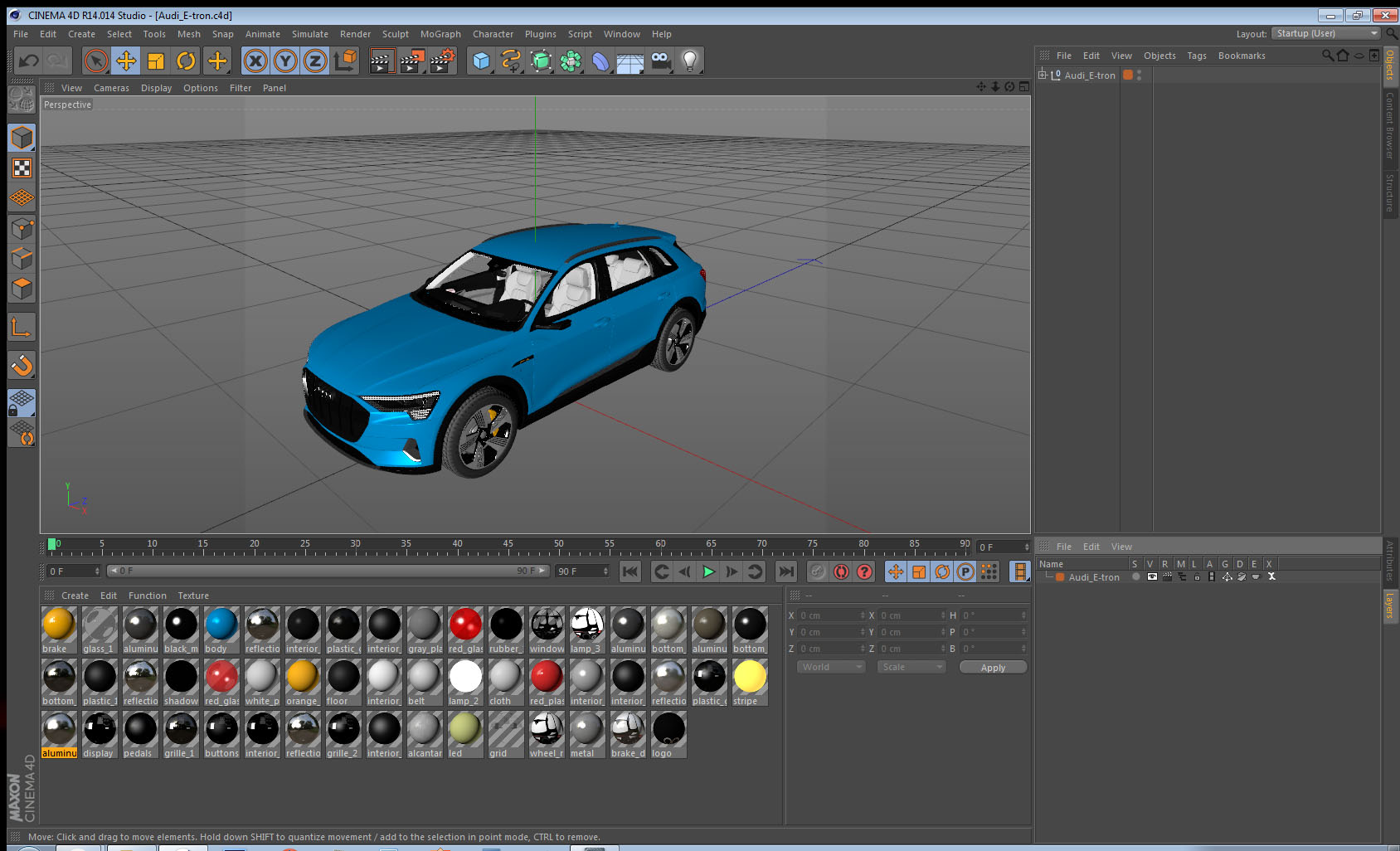The width and height of the screenshot is (1400, 851).
Task: Select the Rotate tool in top toolbar
Action: tap(187, 61)
